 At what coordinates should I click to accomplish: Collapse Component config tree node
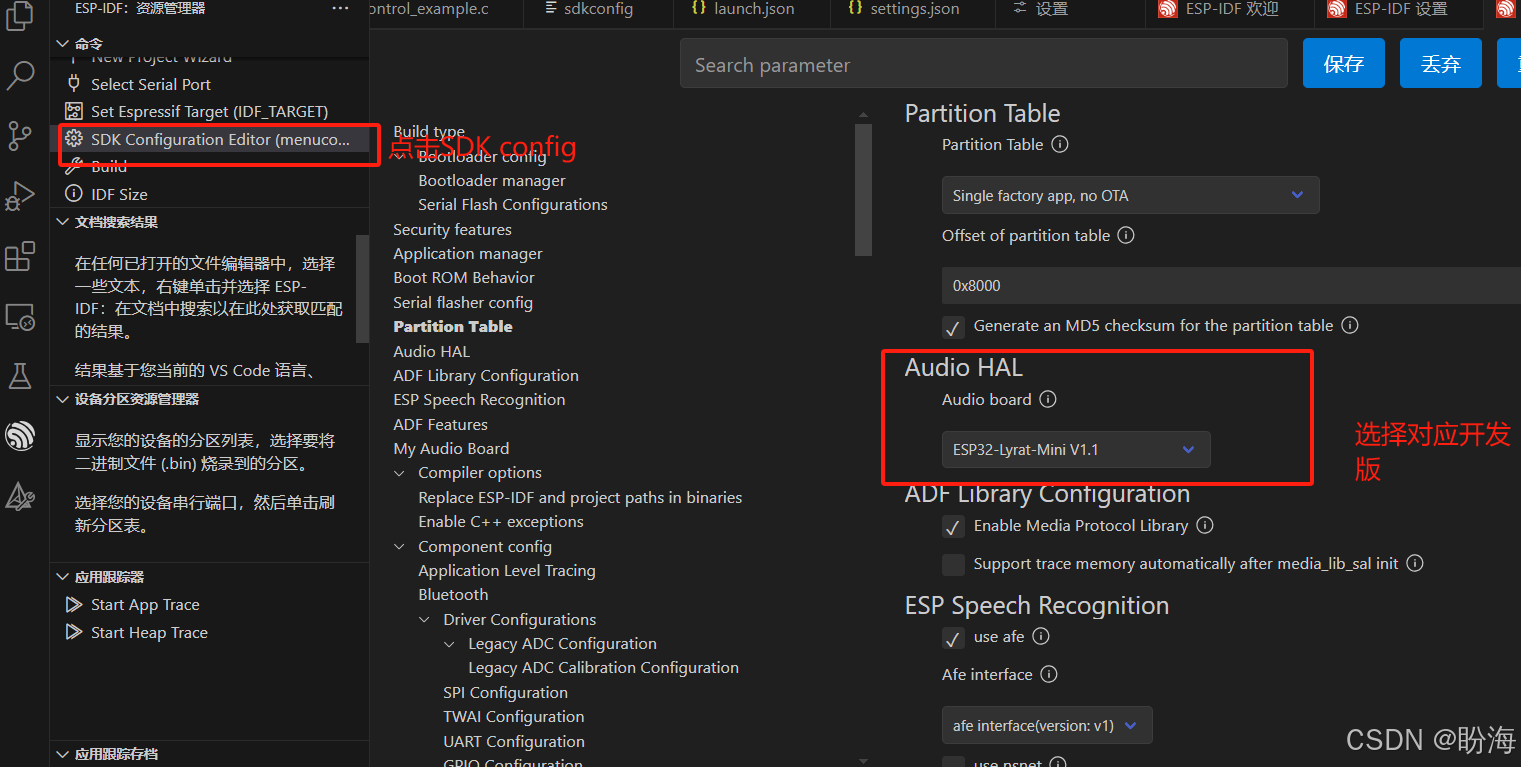pyautogui.click(x=400, y=547)
